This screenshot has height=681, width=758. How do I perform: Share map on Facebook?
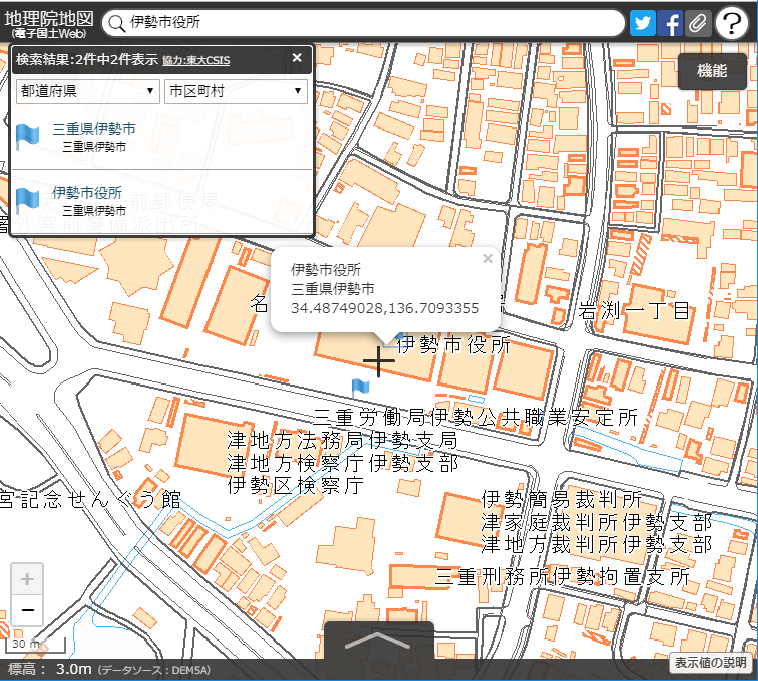coord(670,23)
